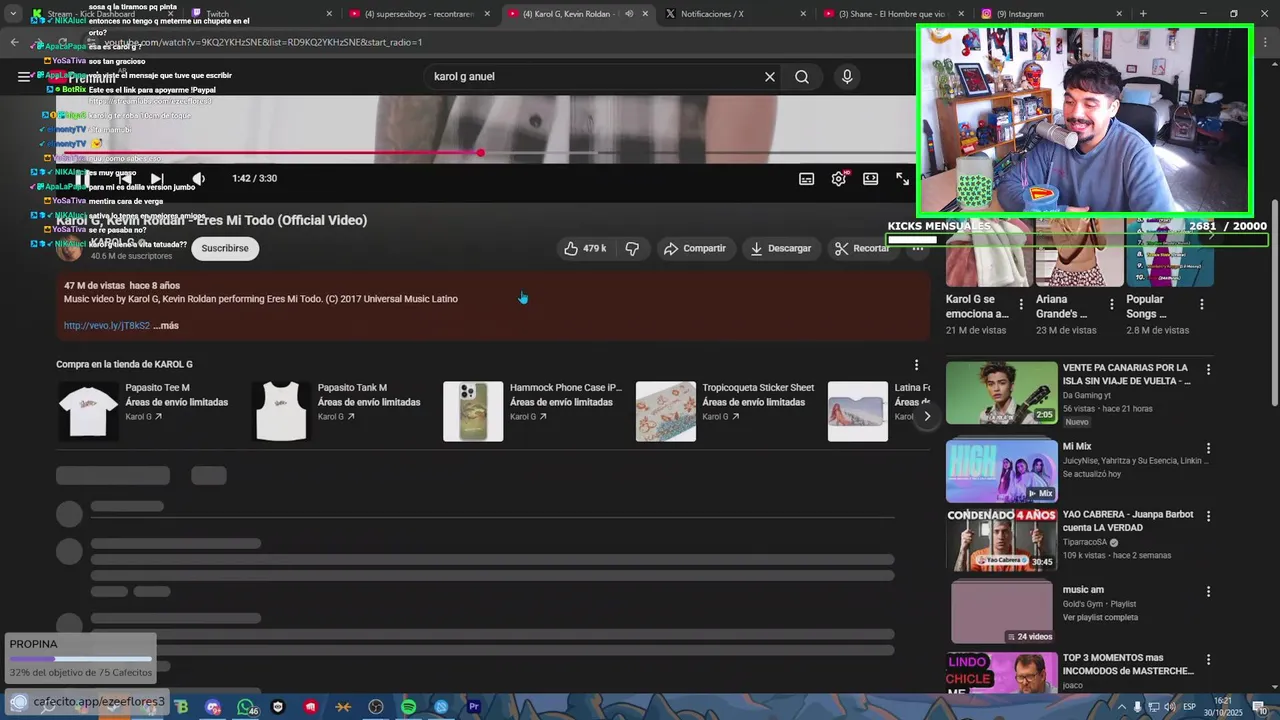Toggle subtitles/captions in the player
The image size is (1280, 720).
806,179
